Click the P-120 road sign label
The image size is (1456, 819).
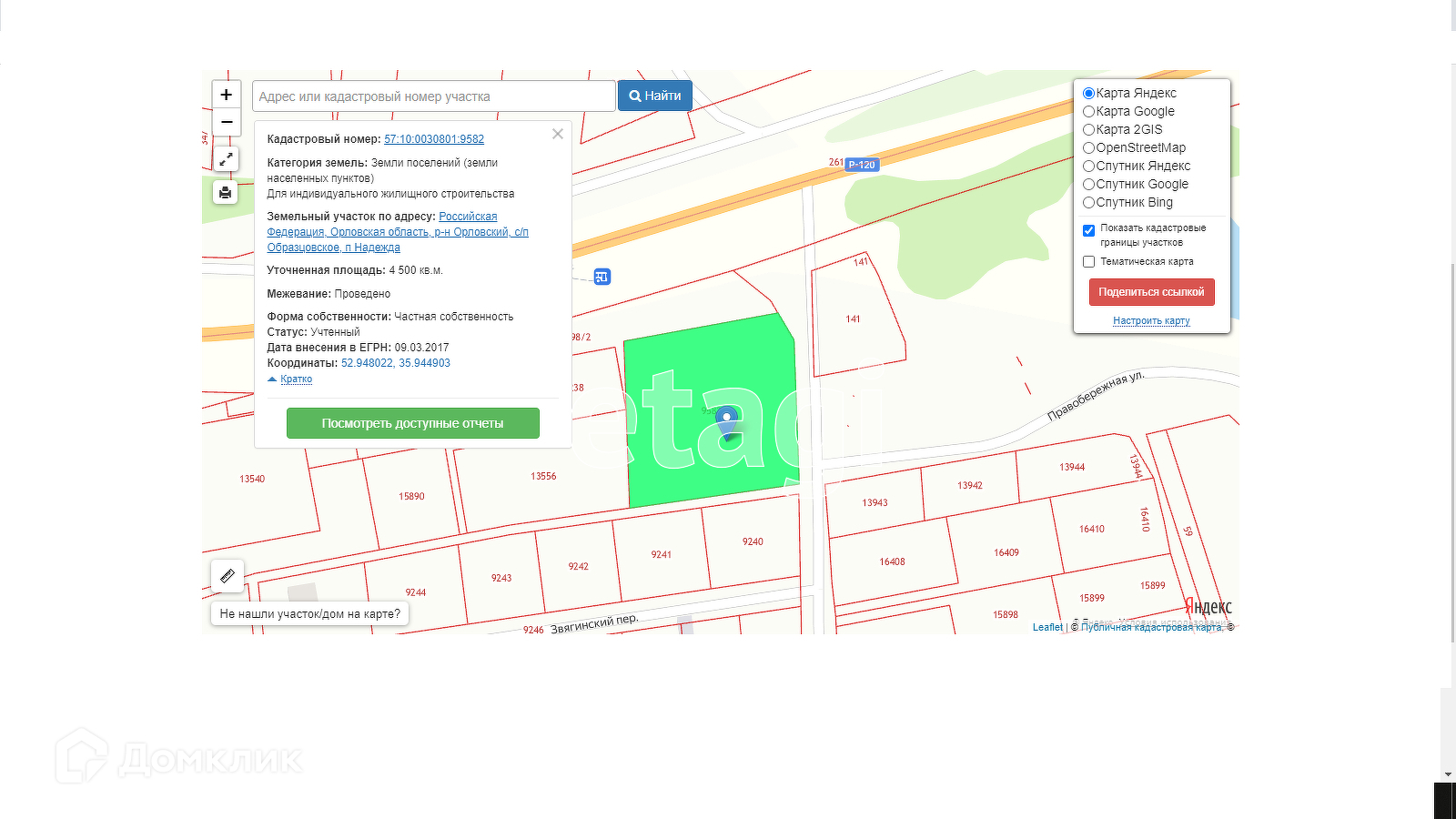pyautogui.click(x=861, y=165)
